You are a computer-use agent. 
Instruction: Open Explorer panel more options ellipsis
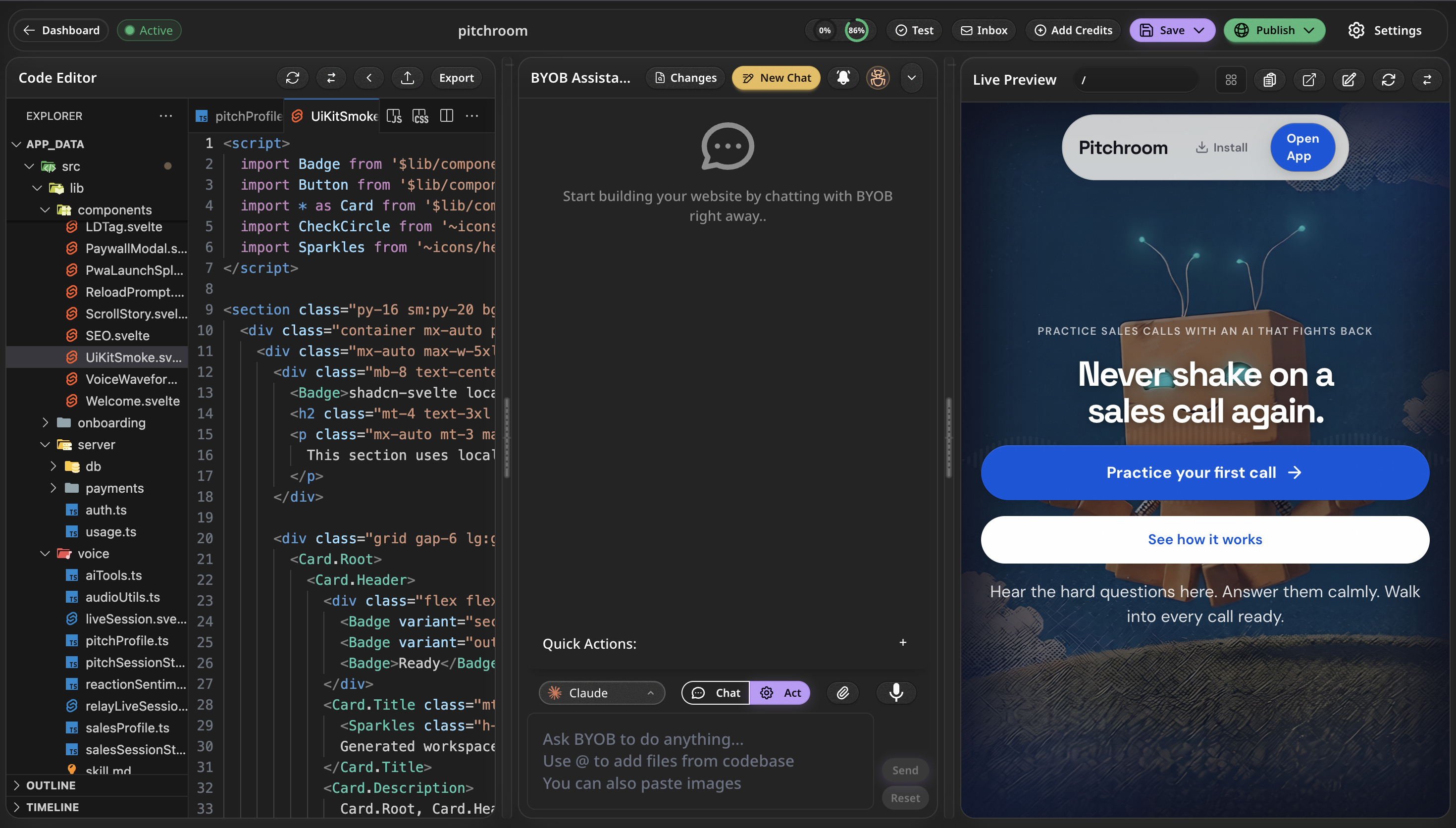coord(166,116)
